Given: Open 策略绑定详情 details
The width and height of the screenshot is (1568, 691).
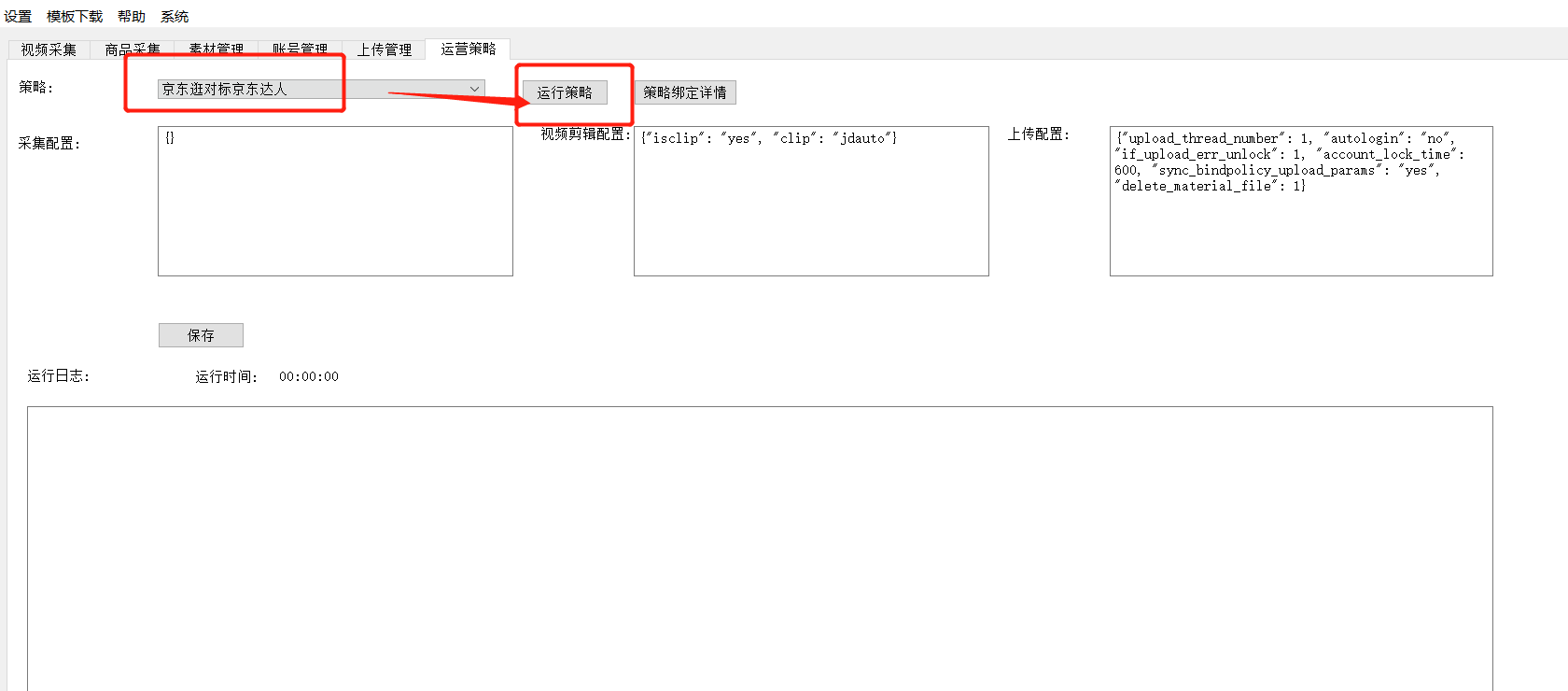Looking at the screenshot, I should click(685, 92).
